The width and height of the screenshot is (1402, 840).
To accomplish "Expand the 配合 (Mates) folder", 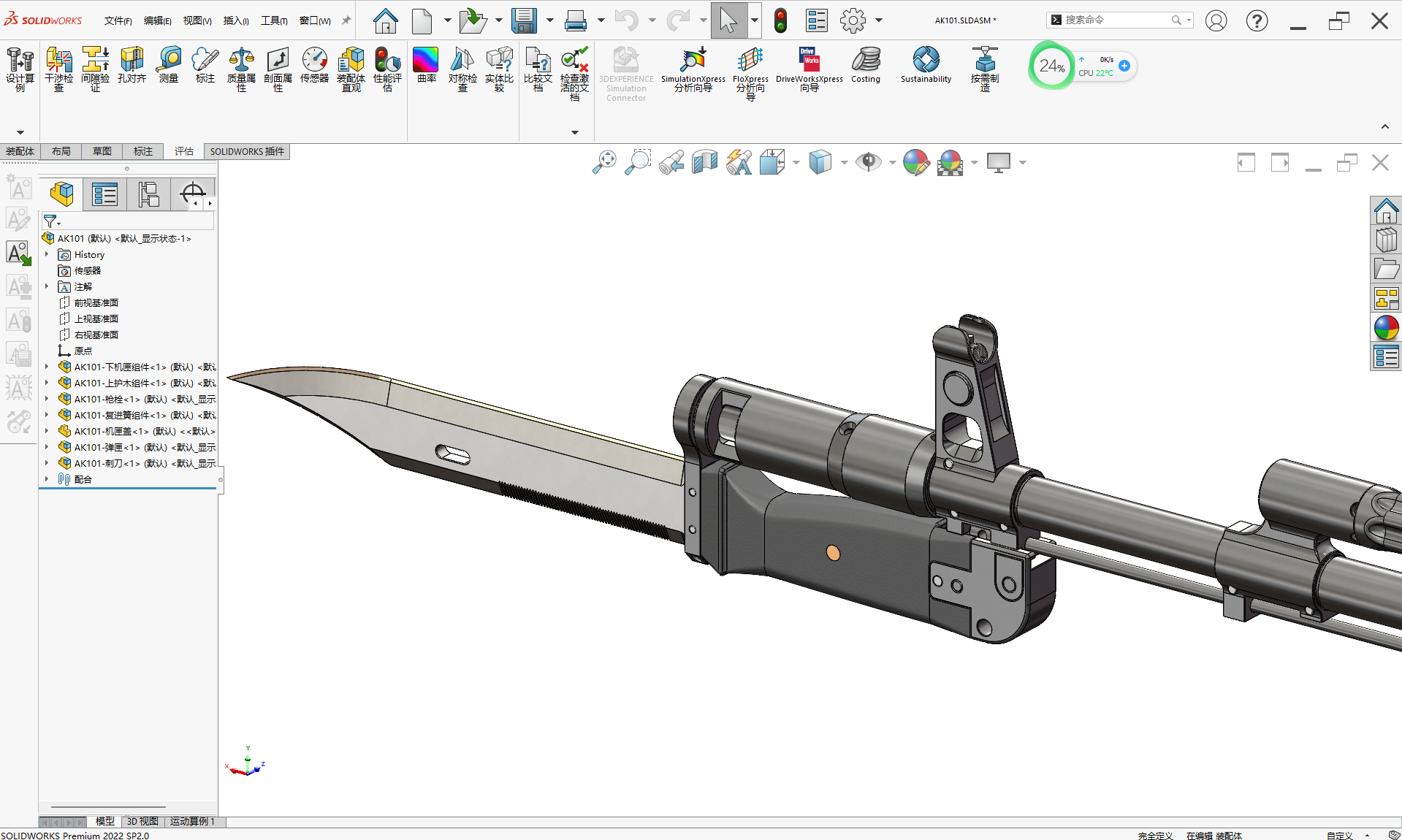I will pos(47,479).
